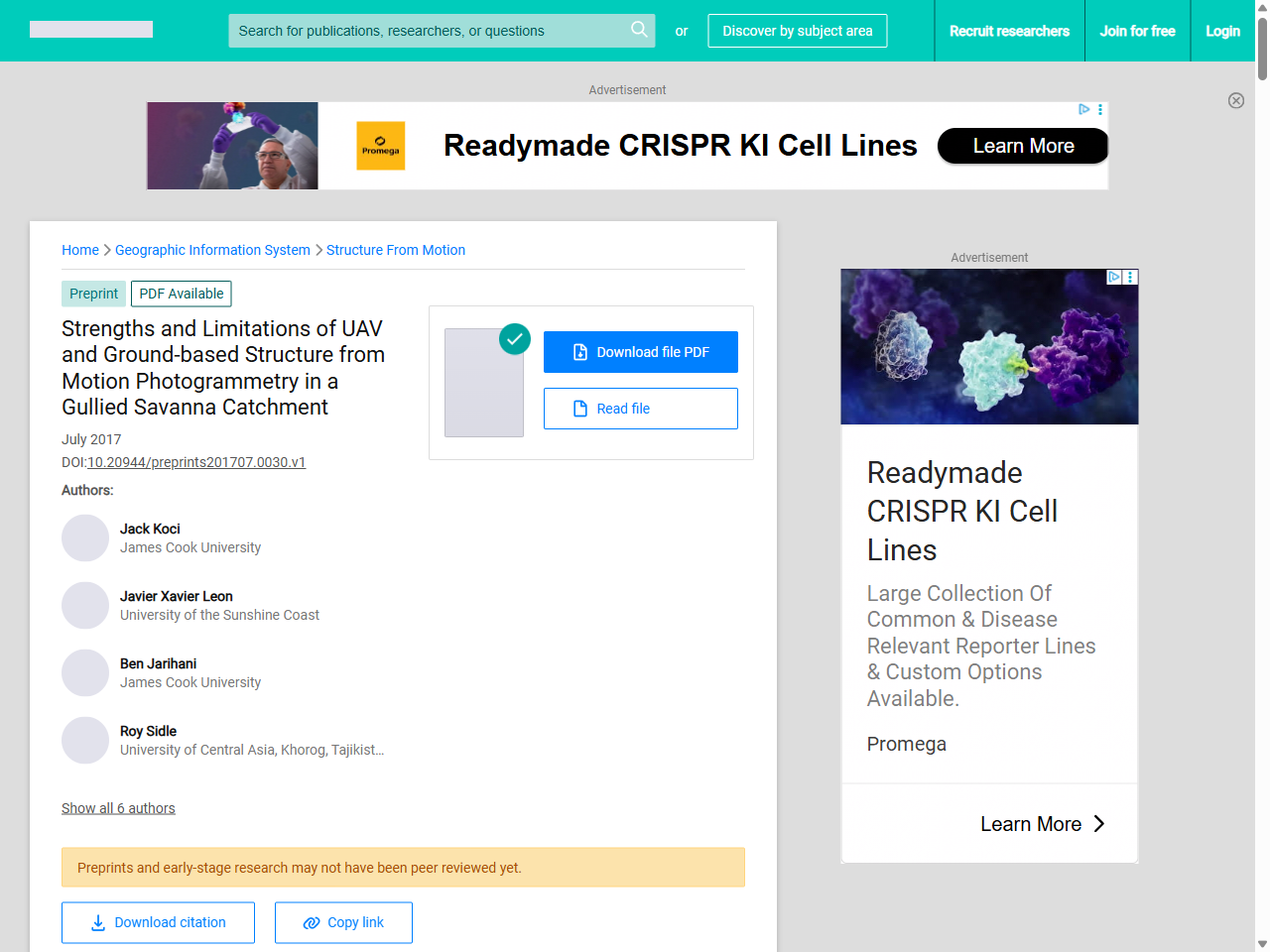Image resolution: width=1270 pixels, height=952 pixels.
Task: Open Discover by subject area
Action: [x=798, y=31]
